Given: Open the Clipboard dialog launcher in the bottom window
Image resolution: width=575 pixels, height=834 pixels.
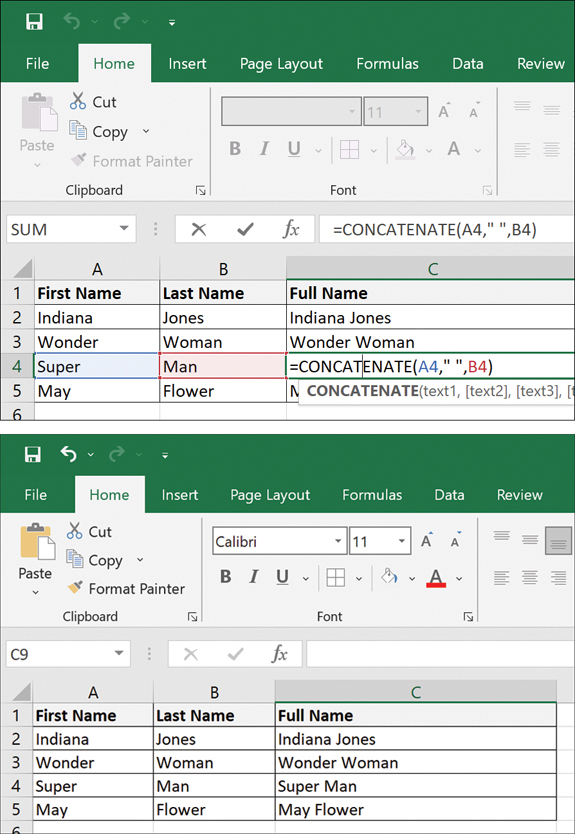Looking at the screenshot, I should tap(193, 617).
